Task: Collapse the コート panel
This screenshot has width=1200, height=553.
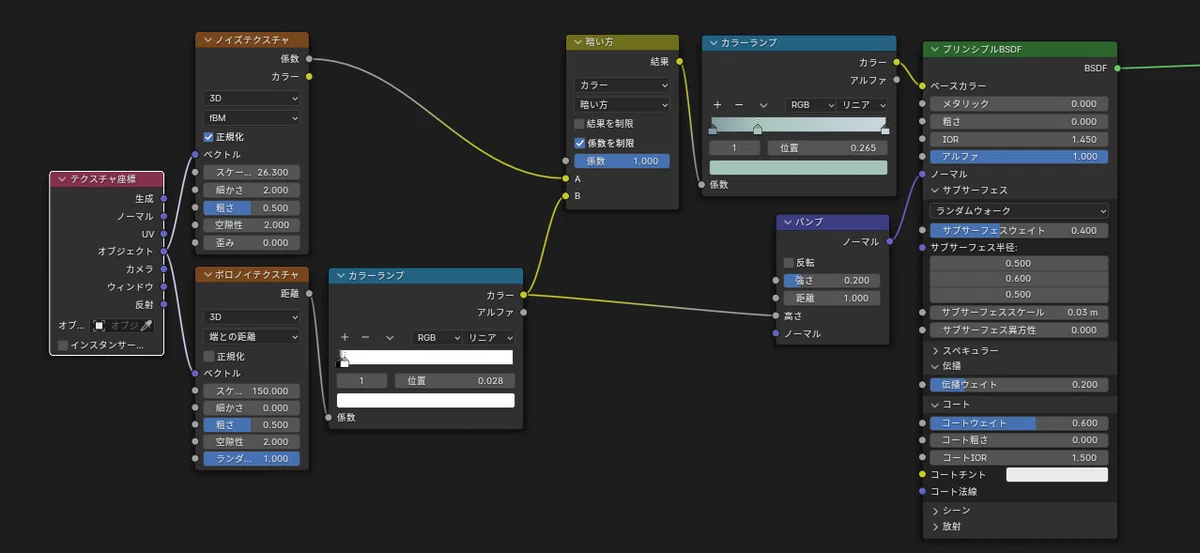Action: coord(935,404)
